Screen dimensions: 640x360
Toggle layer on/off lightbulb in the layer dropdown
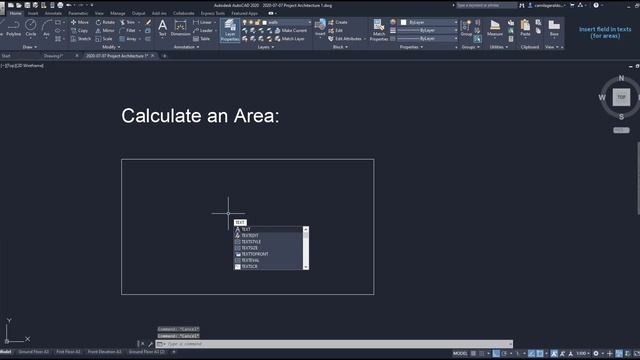244,22
